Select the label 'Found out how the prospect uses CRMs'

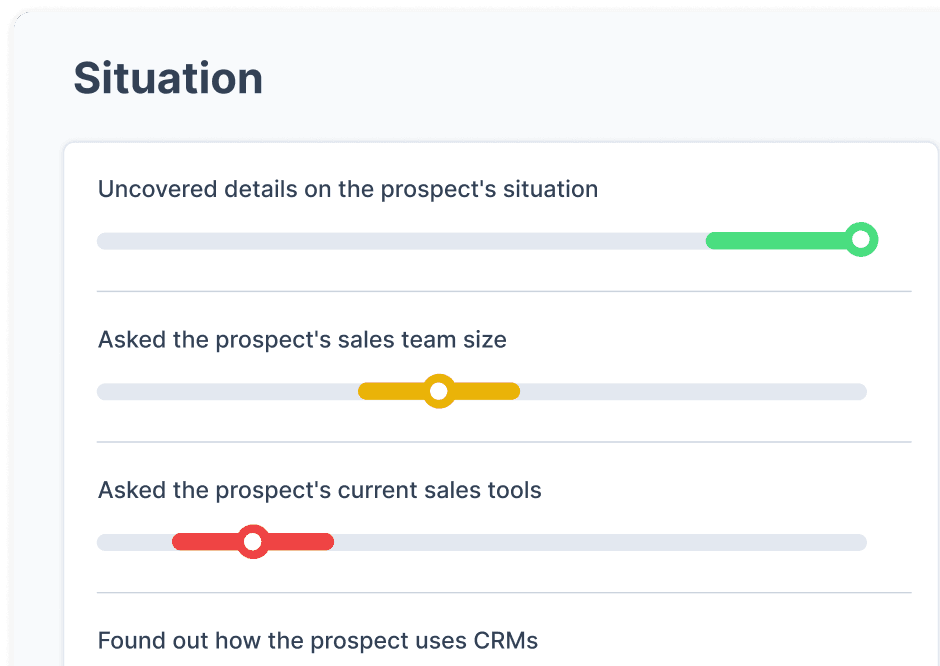point(317,641)
